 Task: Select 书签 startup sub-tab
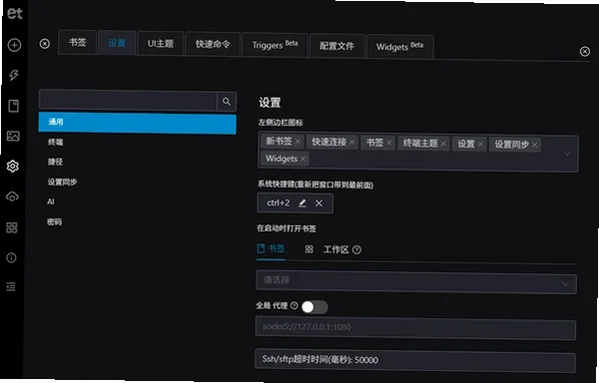pyautogui.click(x=271, y=249)
